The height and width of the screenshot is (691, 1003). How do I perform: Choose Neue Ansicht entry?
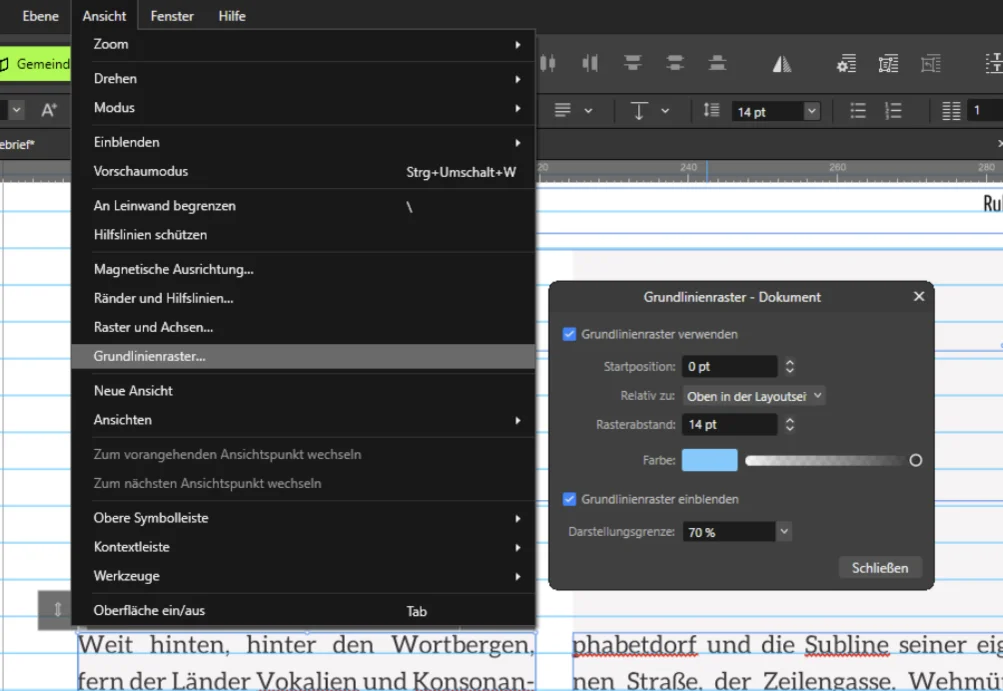coord(304,391)
